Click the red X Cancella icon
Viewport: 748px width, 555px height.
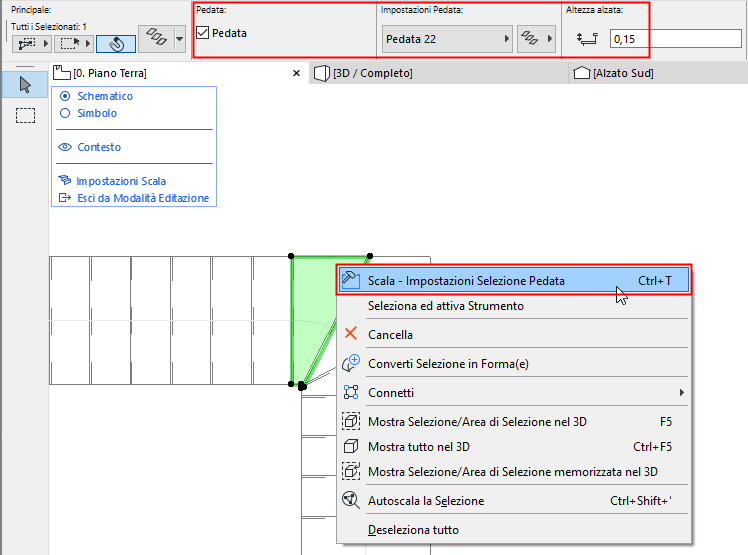[351, 333]
